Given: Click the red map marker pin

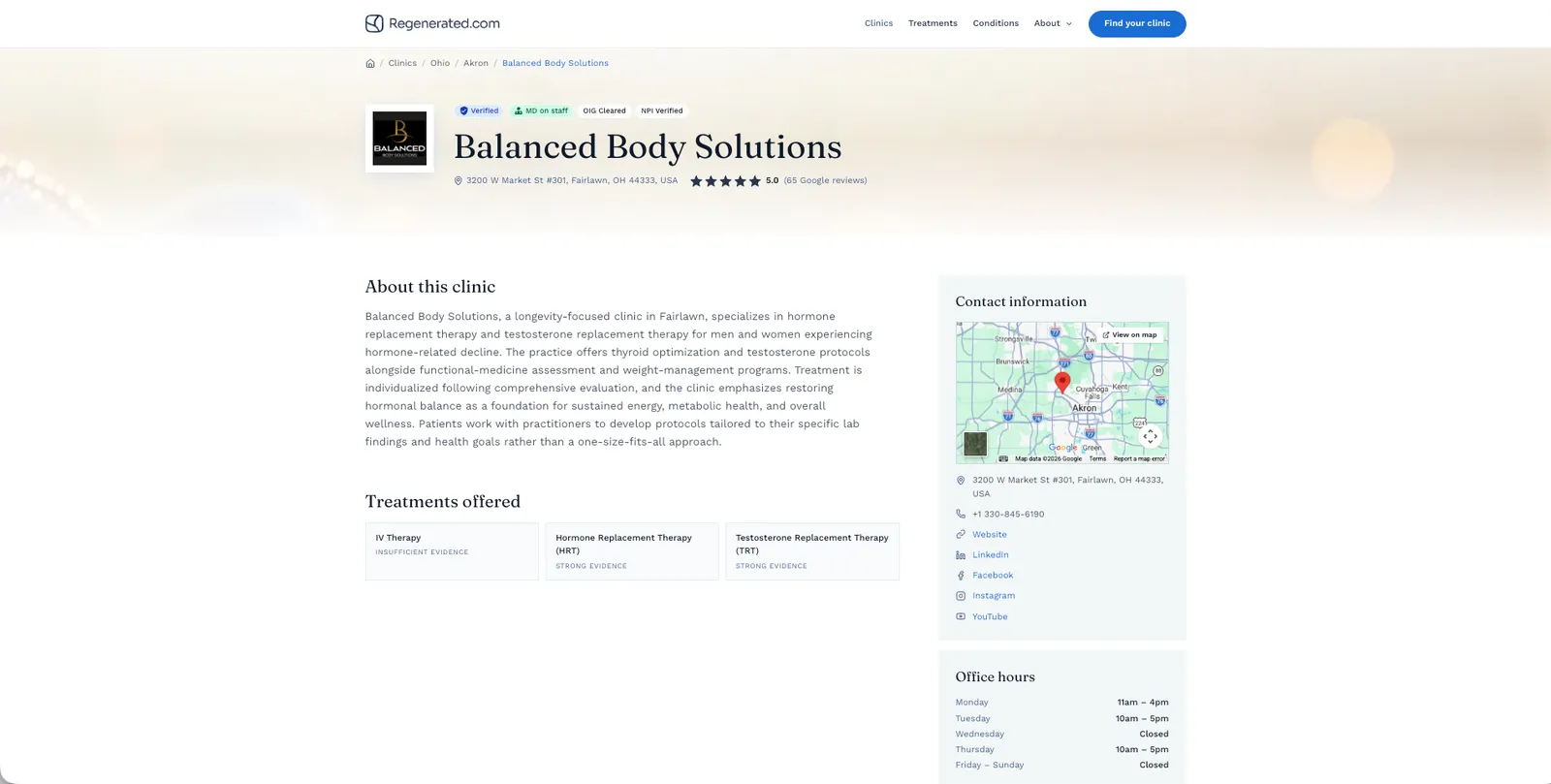Looking at the screenshot, I should point(1062,383).
